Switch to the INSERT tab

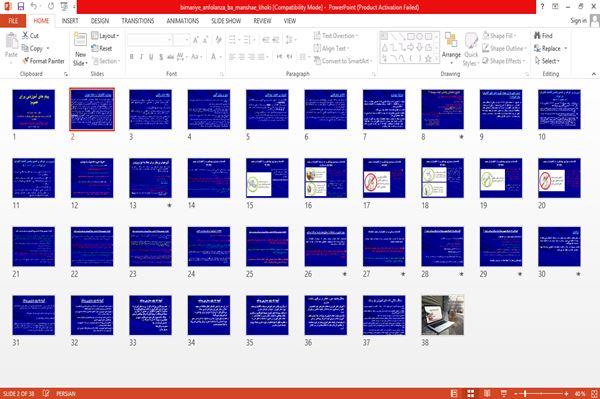pos(70,21)
